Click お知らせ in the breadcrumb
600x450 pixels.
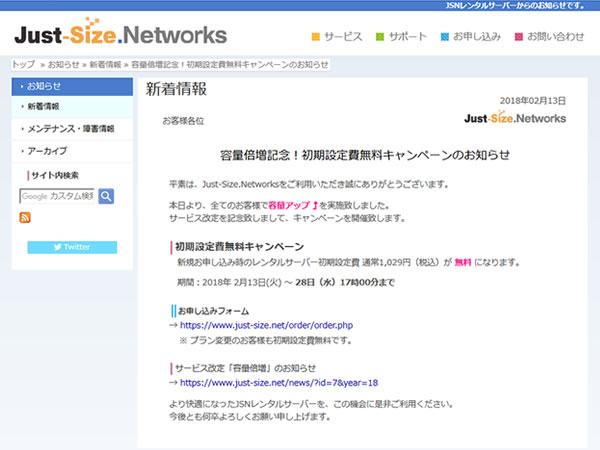64,64
